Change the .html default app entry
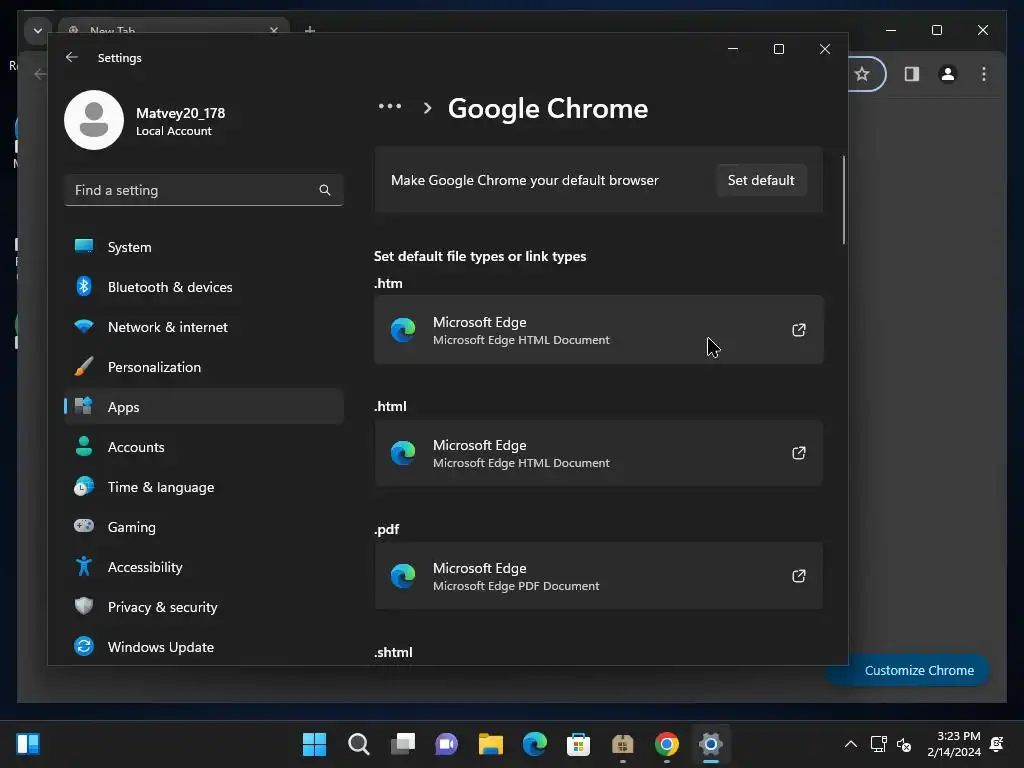This screenshot has height=768, width=1024. (598, 453)
